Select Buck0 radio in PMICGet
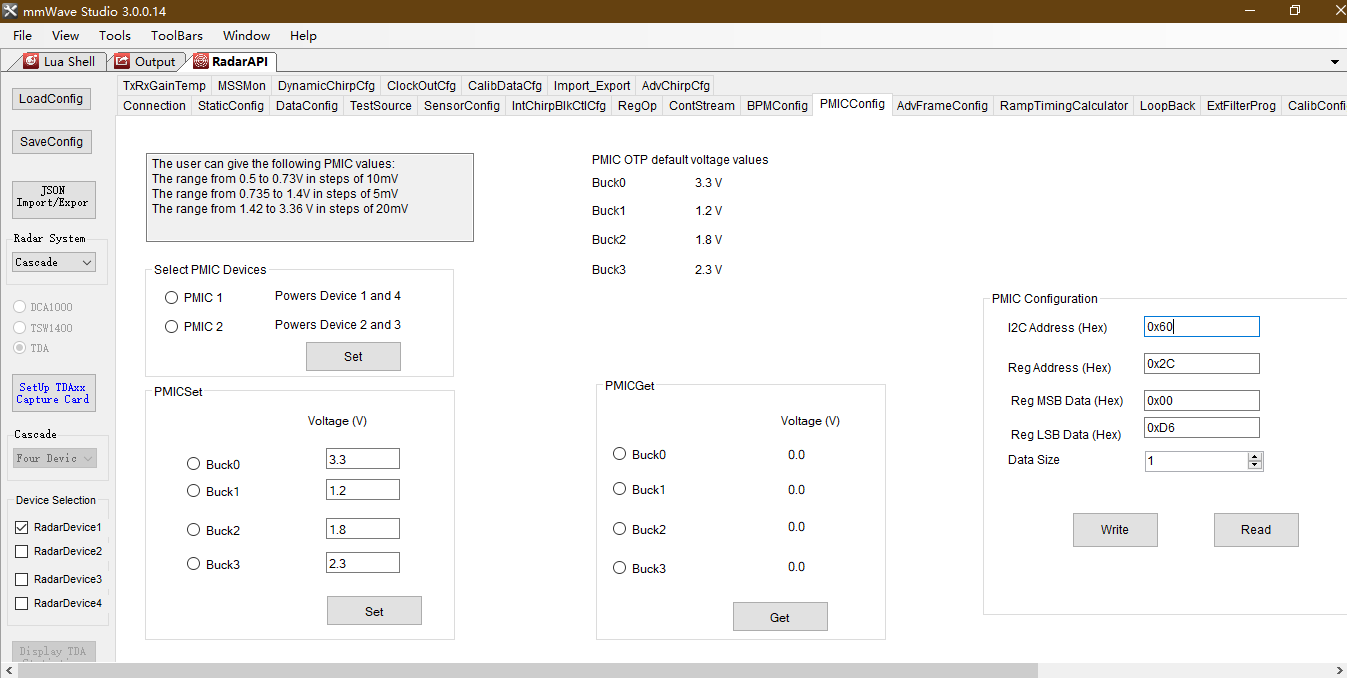 pyautogui.click(x=620, y=454)
